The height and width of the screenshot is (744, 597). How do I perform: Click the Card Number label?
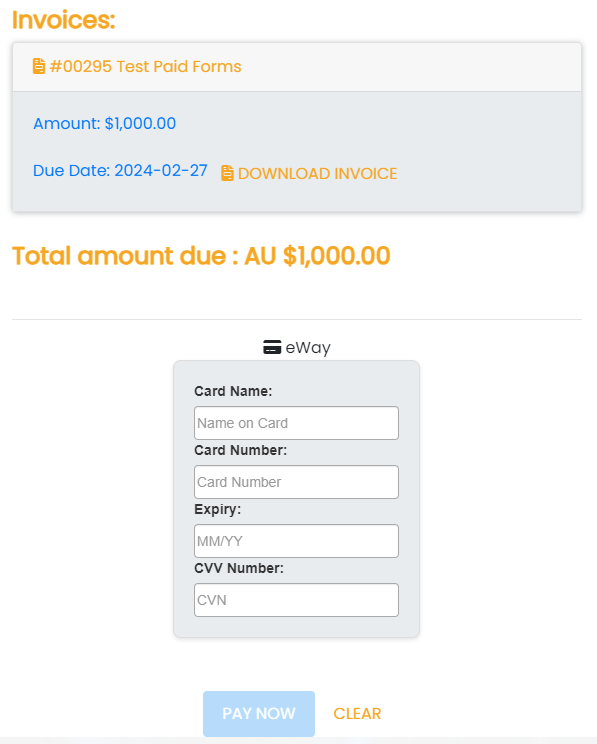(x=241, y=450)
